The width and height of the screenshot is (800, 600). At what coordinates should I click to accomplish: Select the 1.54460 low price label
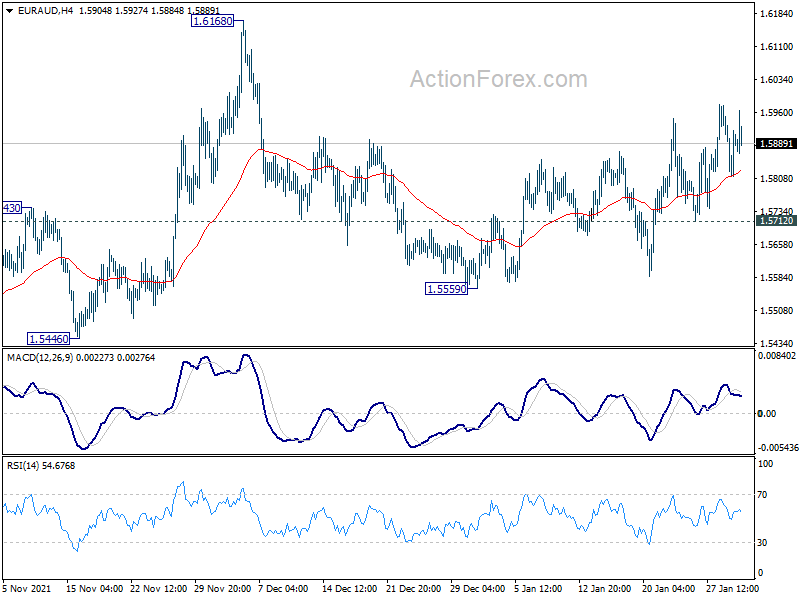tap(48, 339)
